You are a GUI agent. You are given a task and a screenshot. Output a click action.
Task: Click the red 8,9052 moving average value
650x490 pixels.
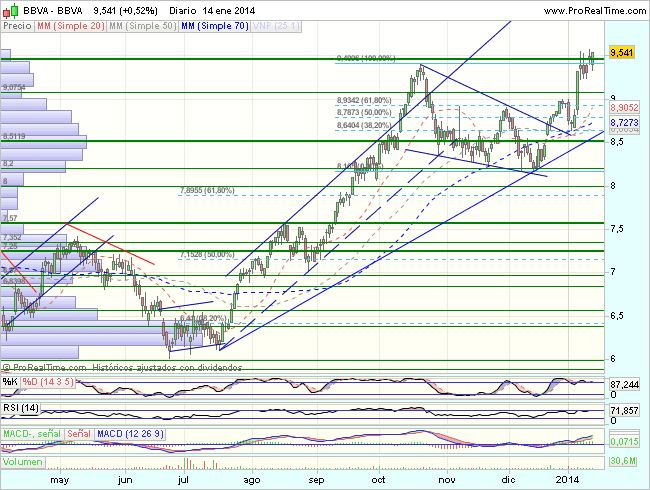(624, 106)
